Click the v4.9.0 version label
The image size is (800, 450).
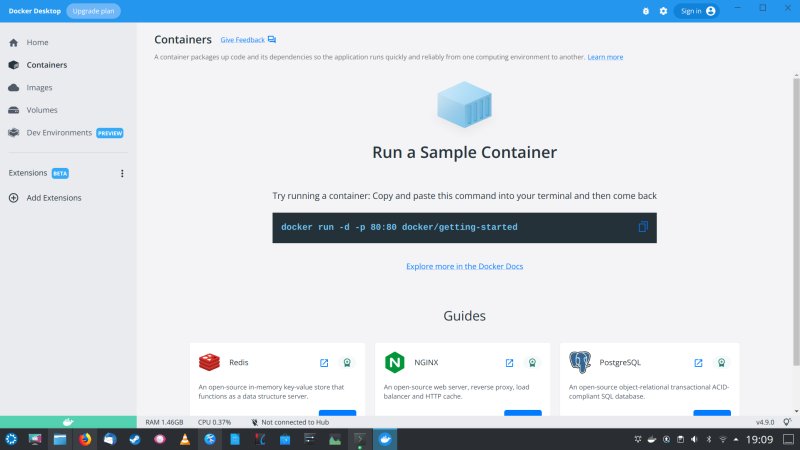tap(765, 422)
